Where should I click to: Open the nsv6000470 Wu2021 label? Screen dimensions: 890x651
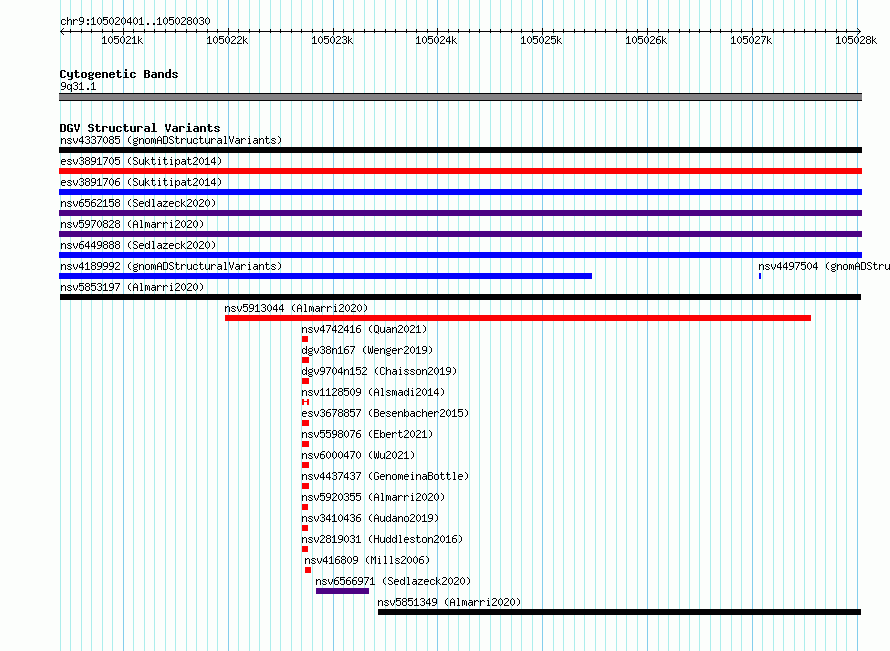click(358, 455)
